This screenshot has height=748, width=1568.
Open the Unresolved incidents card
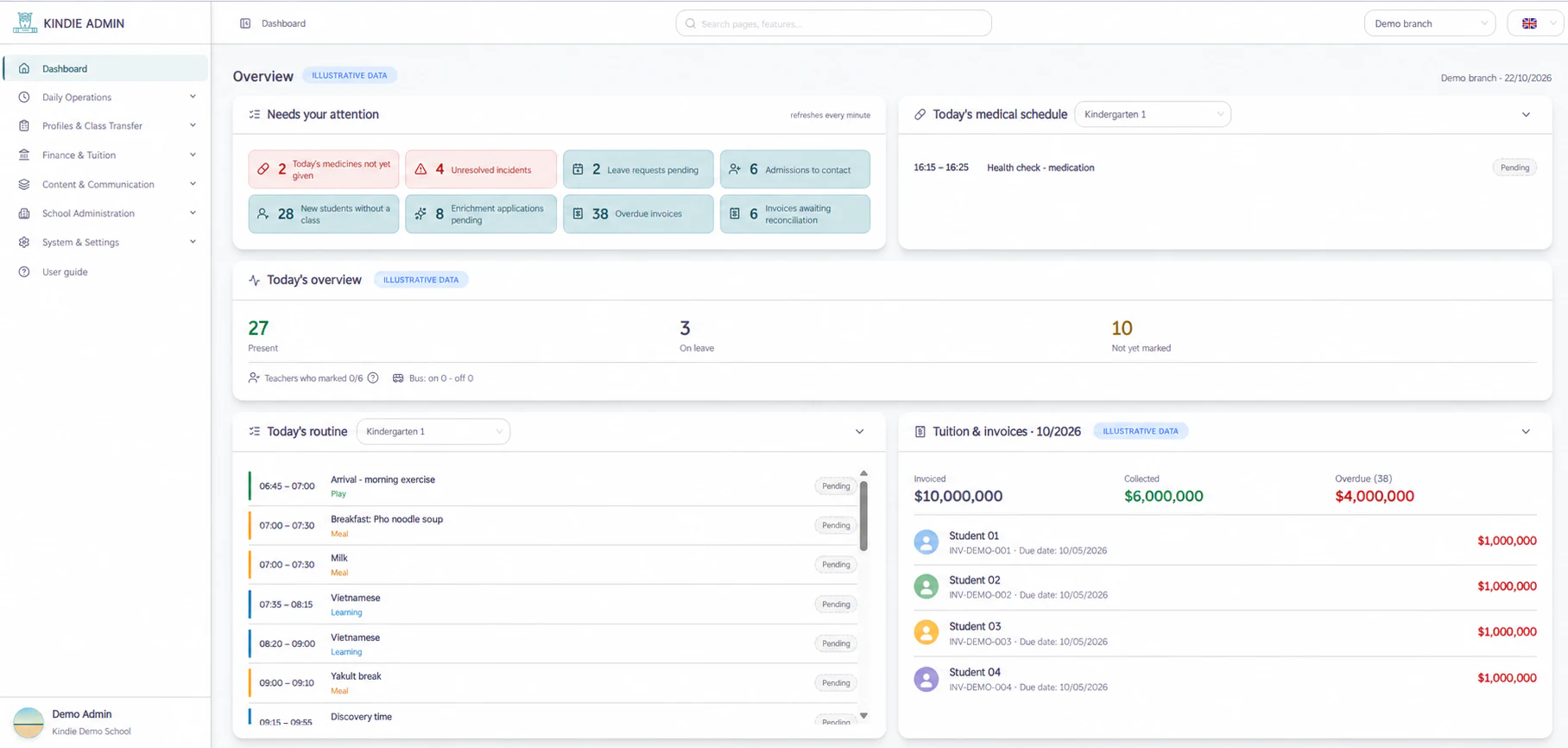pos(481,169)
